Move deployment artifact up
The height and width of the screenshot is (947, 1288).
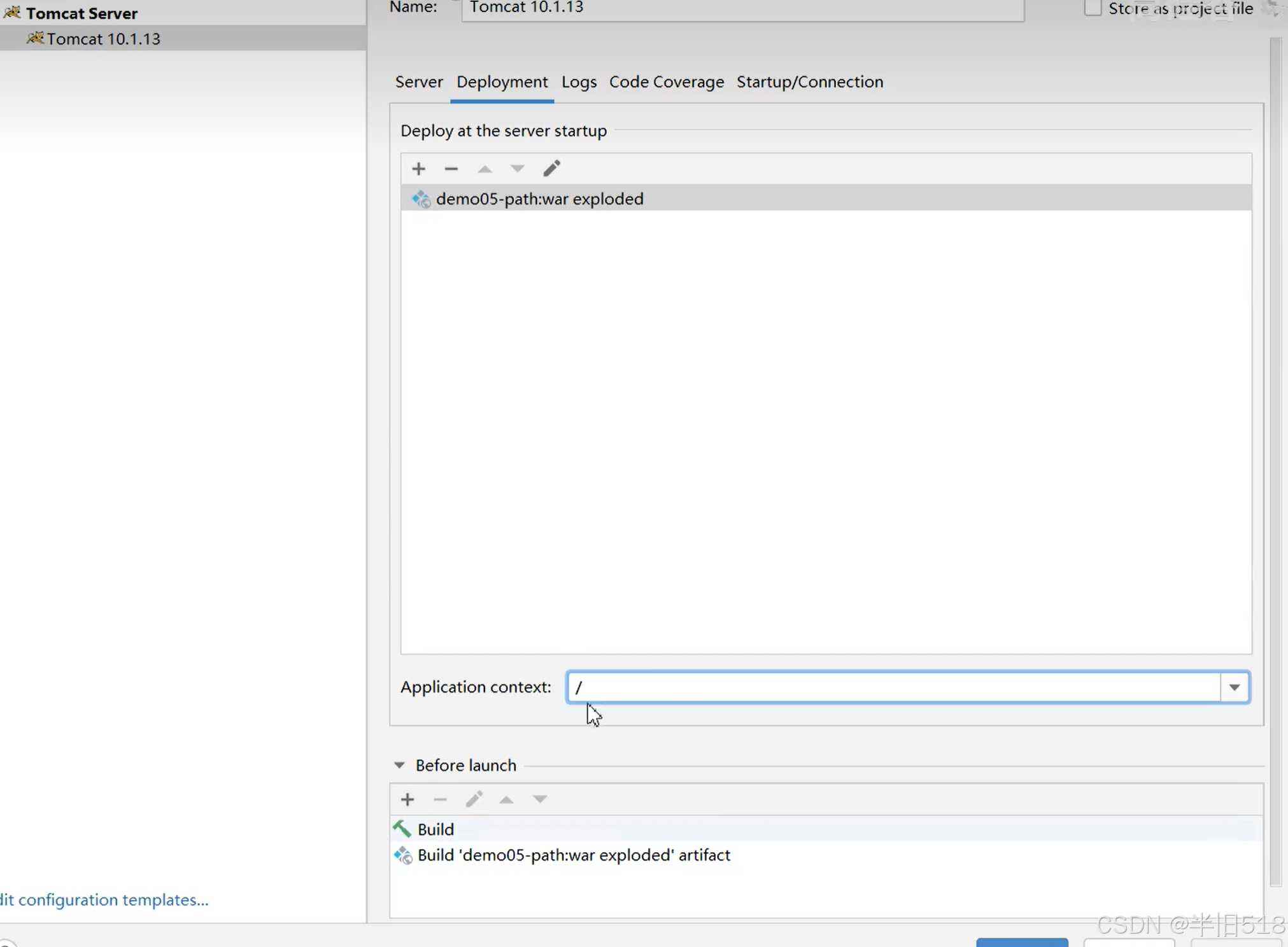[485, 169]
